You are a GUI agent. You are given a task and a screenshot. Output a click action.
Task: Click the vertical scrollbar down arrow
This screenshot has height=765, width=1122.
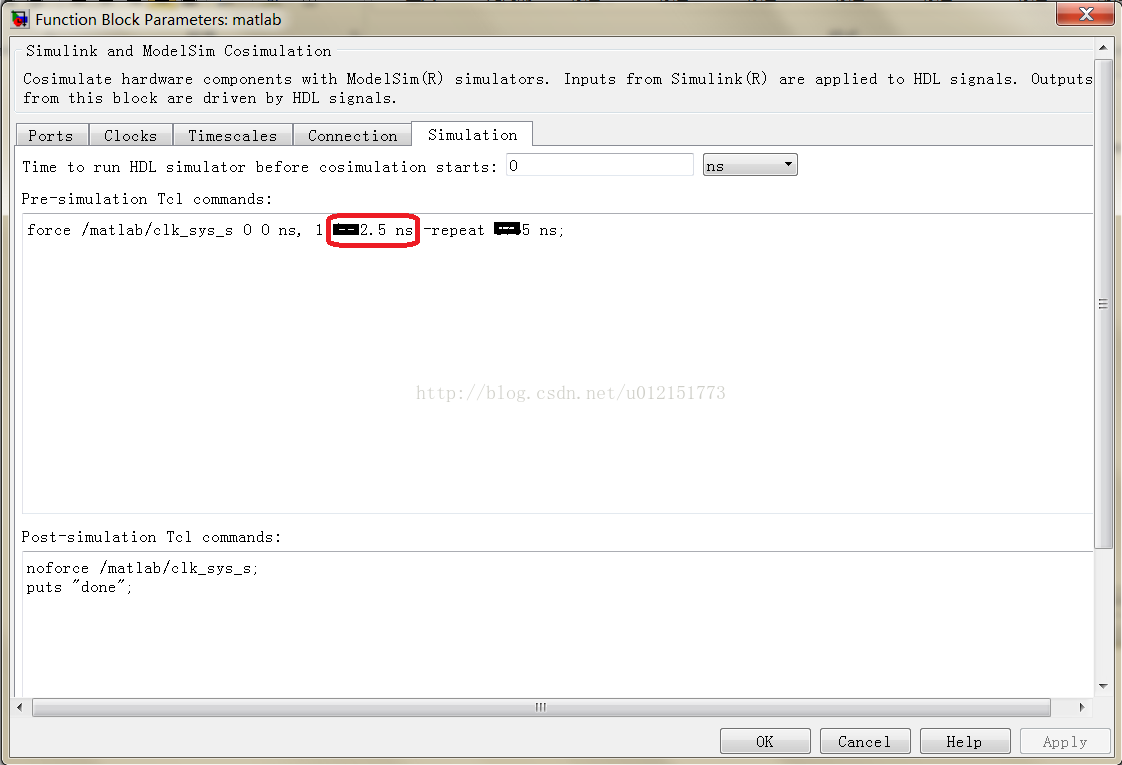click(x=1103, y=686)
